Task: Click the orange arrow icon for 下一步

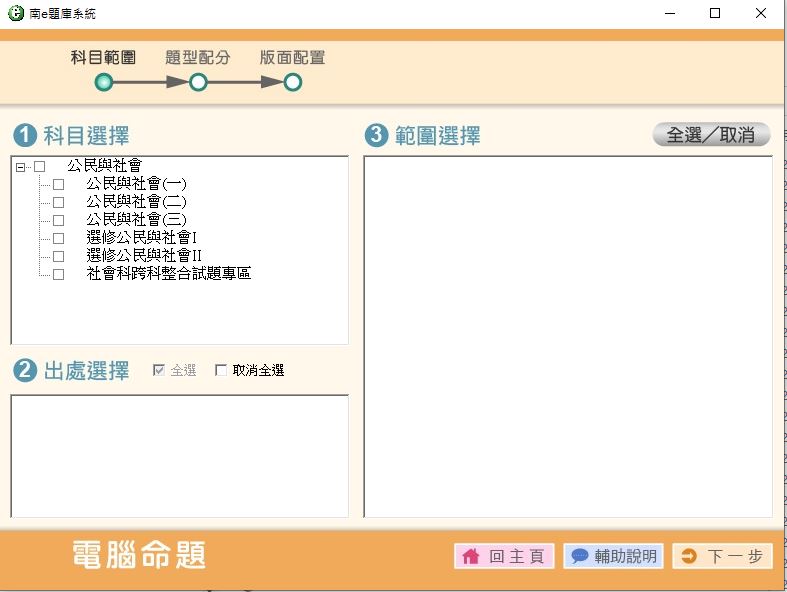Action: pyautogui.click(x=689, y=557)
